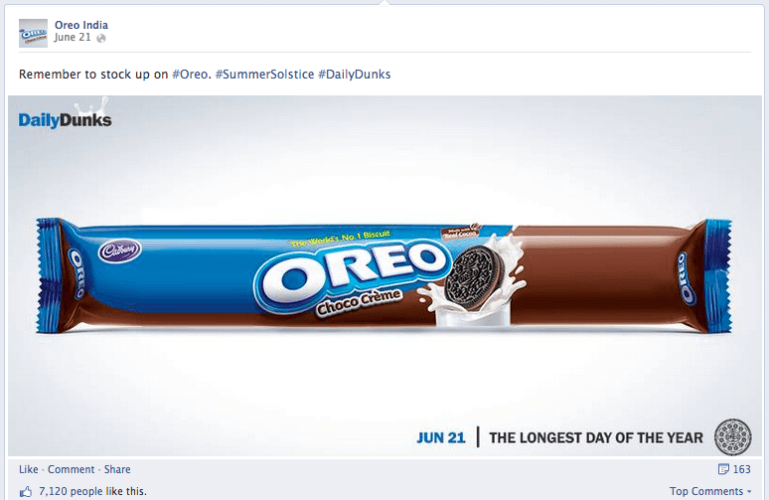Open the Oreo India page name link
The width and height of the screenshot is (769, 500).
click(81, 25)
